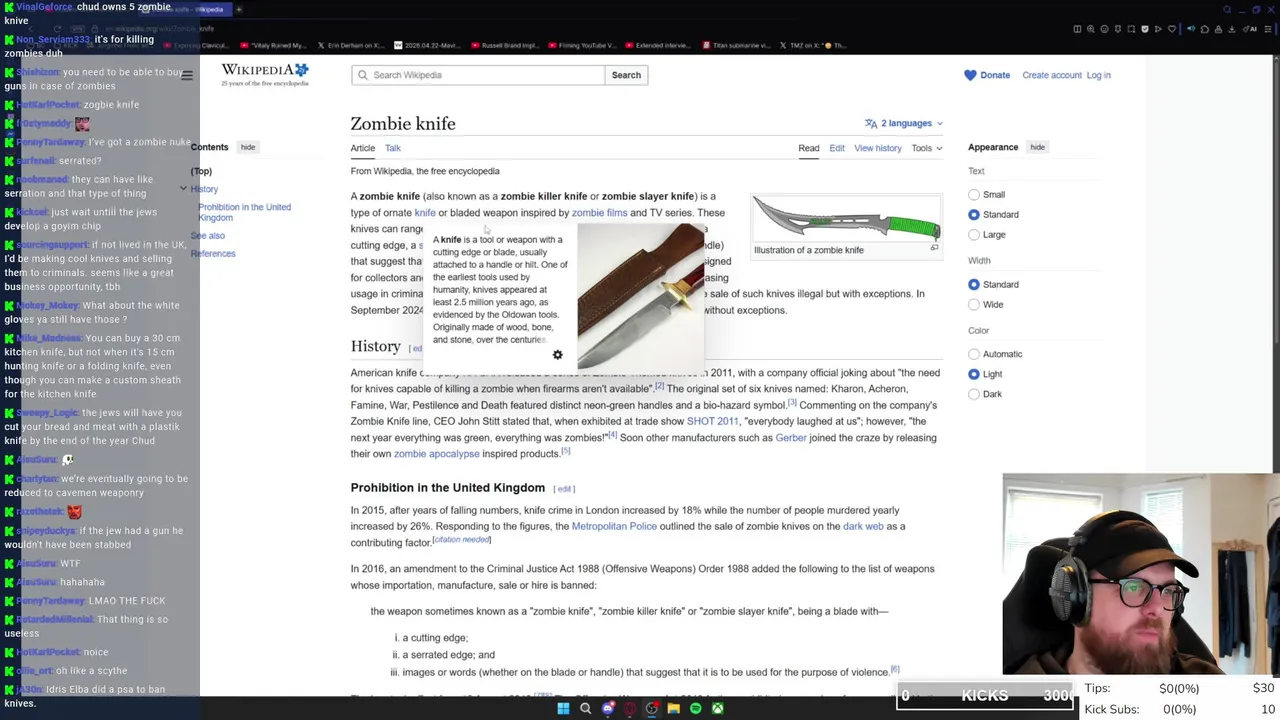Open Windows Start menu
The image size is (1280, 720).
563,709
